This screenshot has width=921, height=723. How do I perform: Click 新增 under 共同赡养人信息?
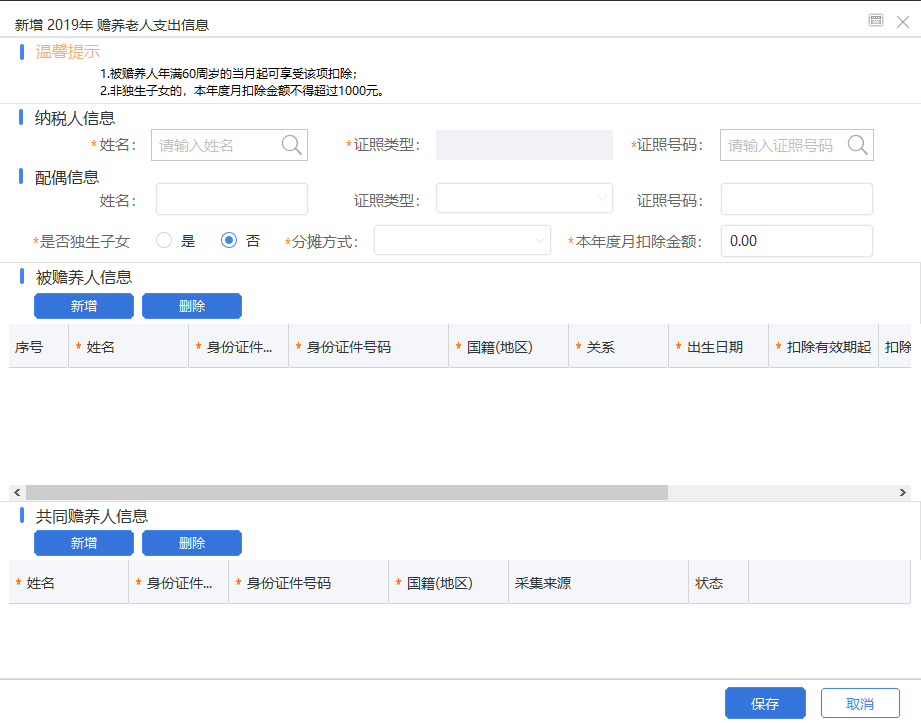[84, 543]
